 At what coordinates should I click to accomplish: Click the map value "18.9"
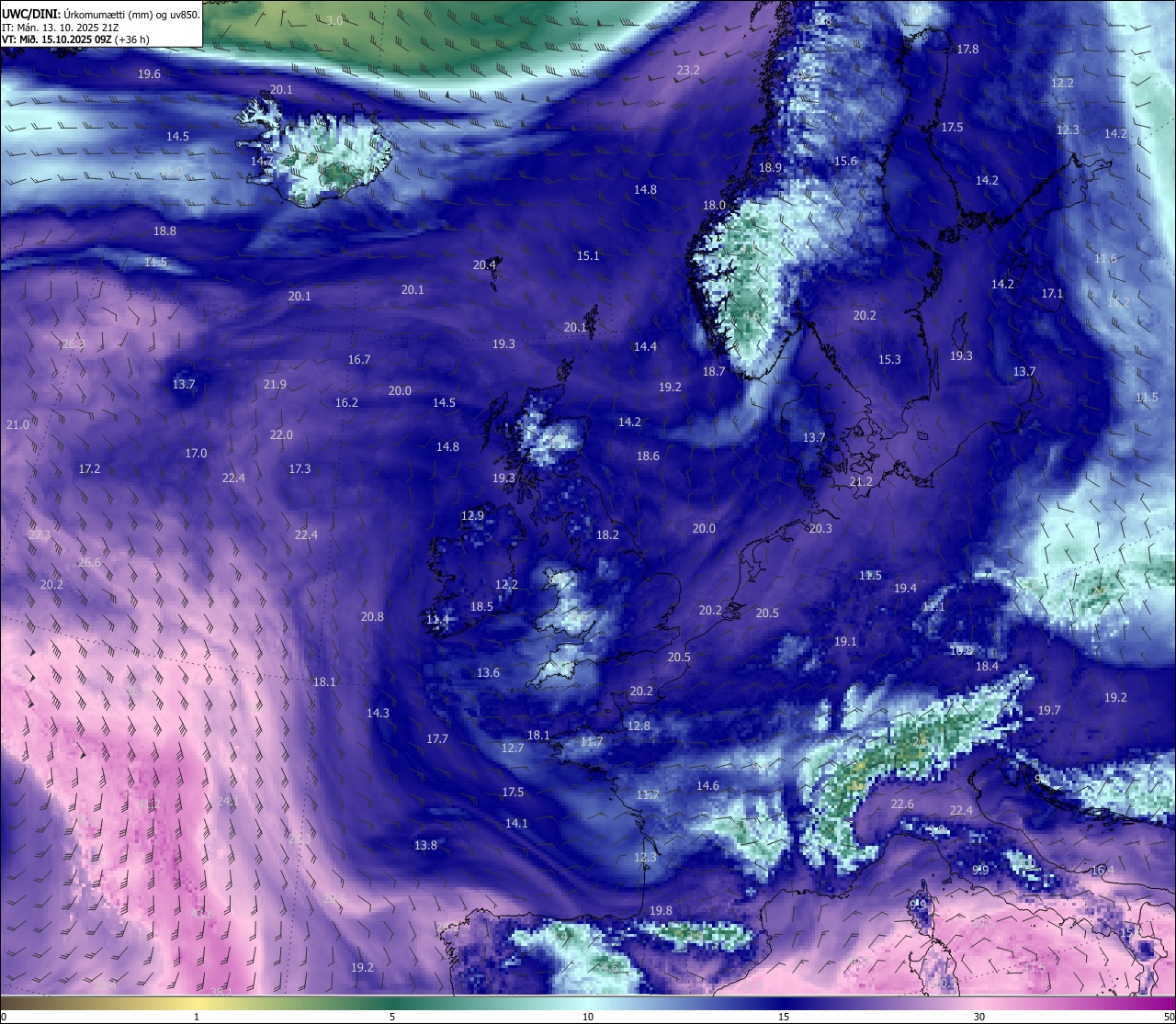(x=770, y=168)
